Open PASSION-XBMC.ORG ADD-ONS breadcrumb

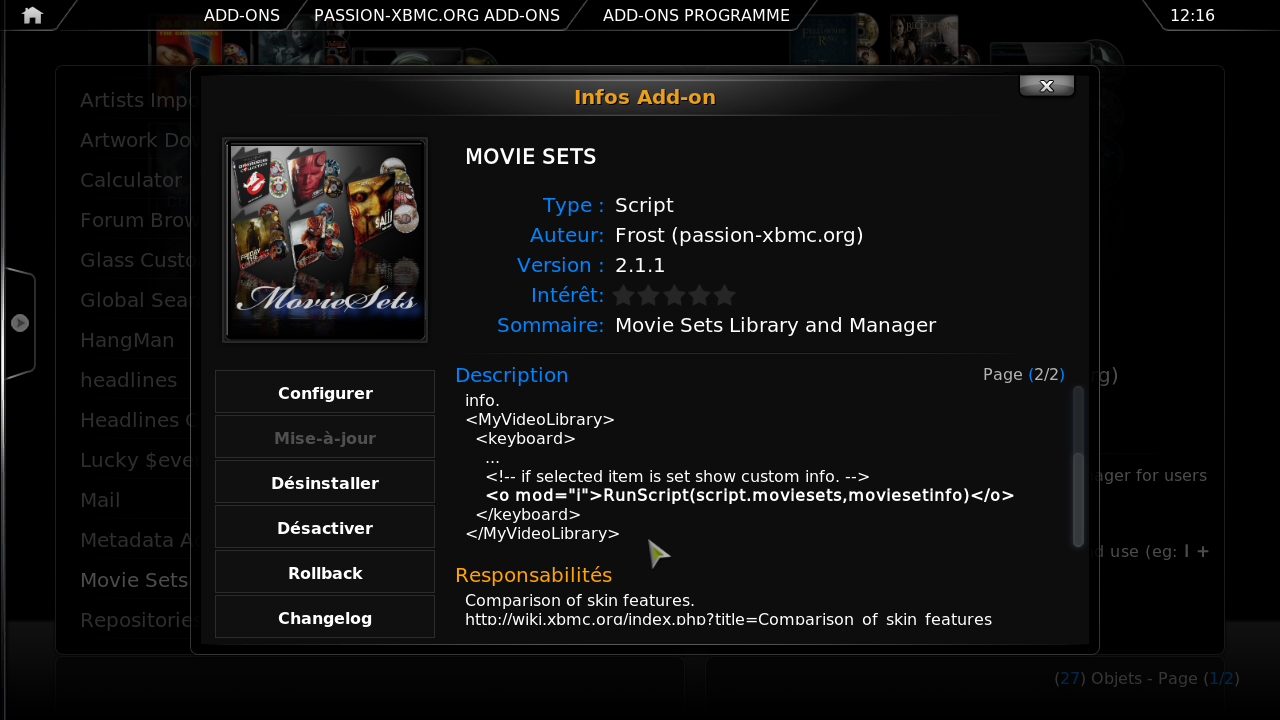[437, 15]
